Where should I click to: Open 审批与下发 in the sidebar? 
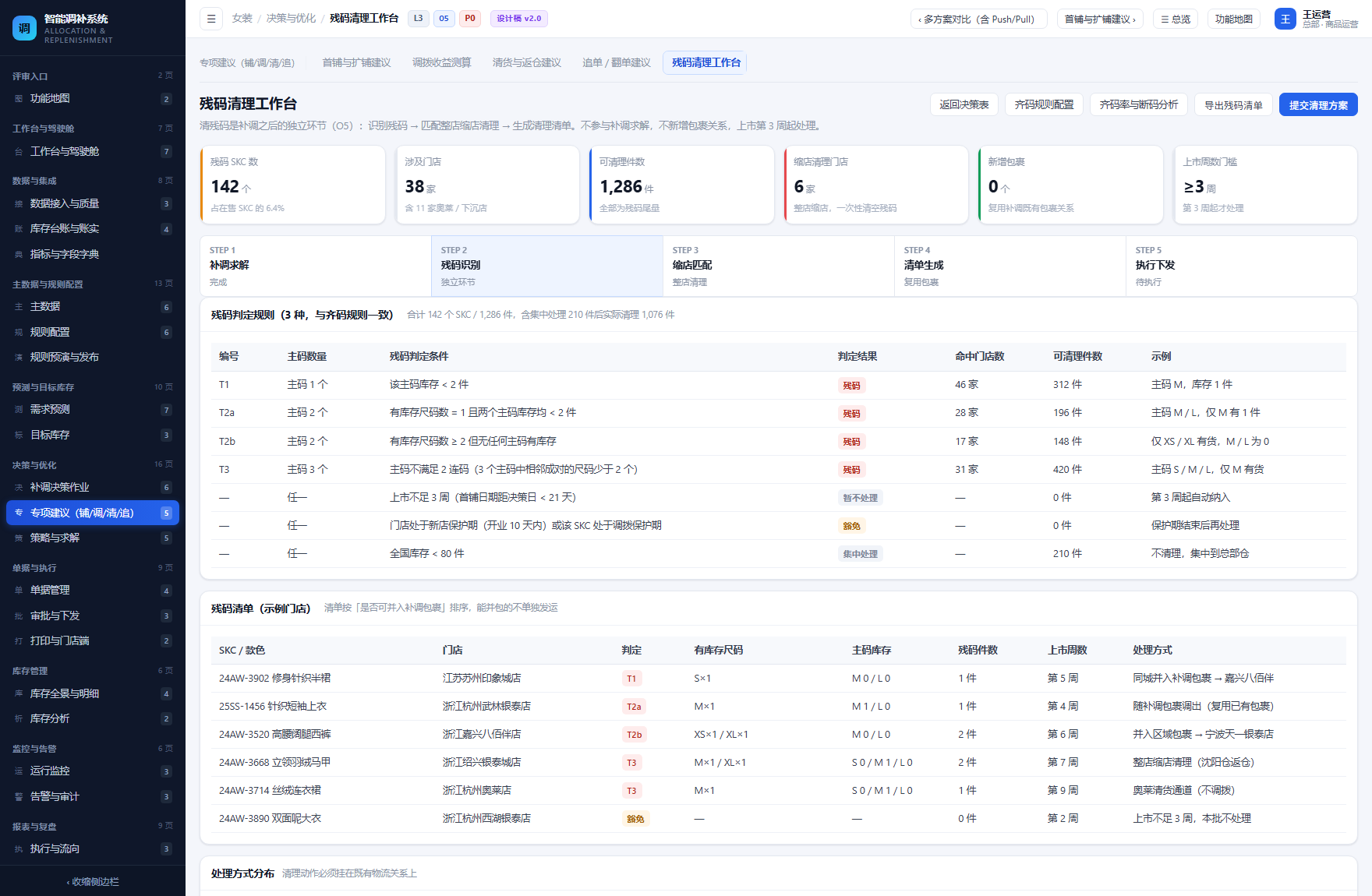pyautogui.click(x=93, y=616)
